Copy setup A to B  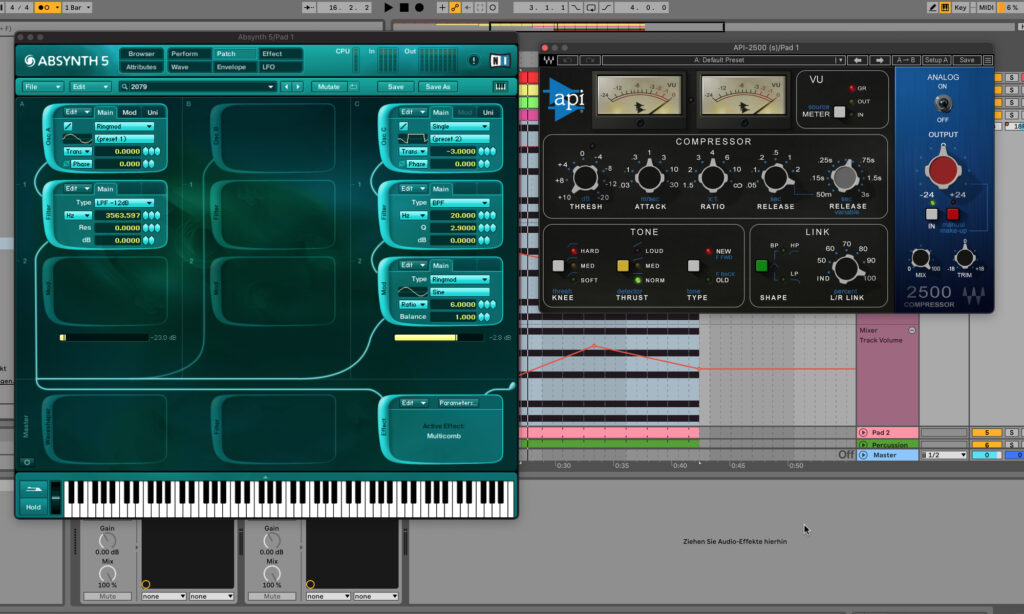point(906,60)
